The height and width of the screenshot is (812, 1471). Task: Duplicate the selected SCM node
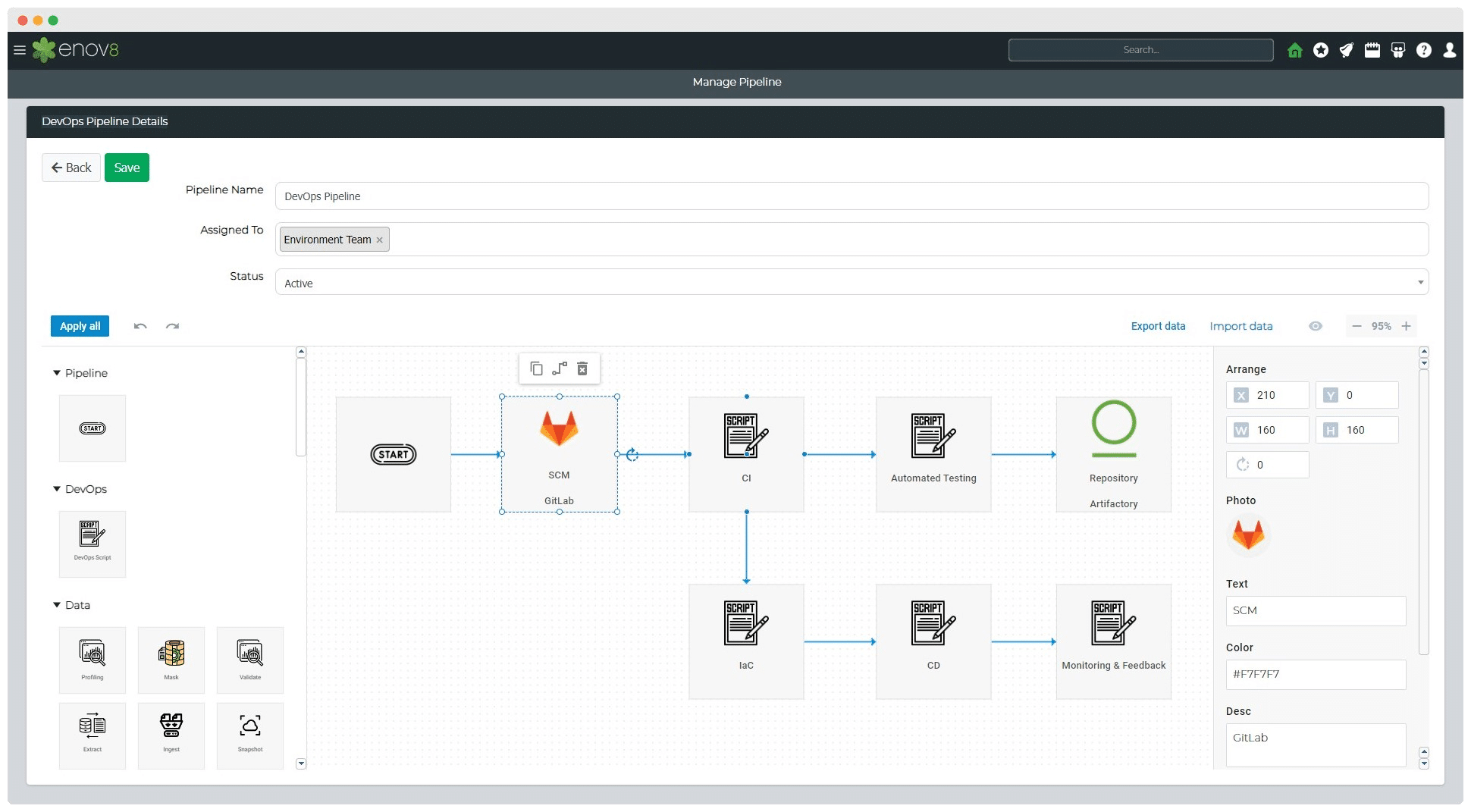tap(537, 368)
